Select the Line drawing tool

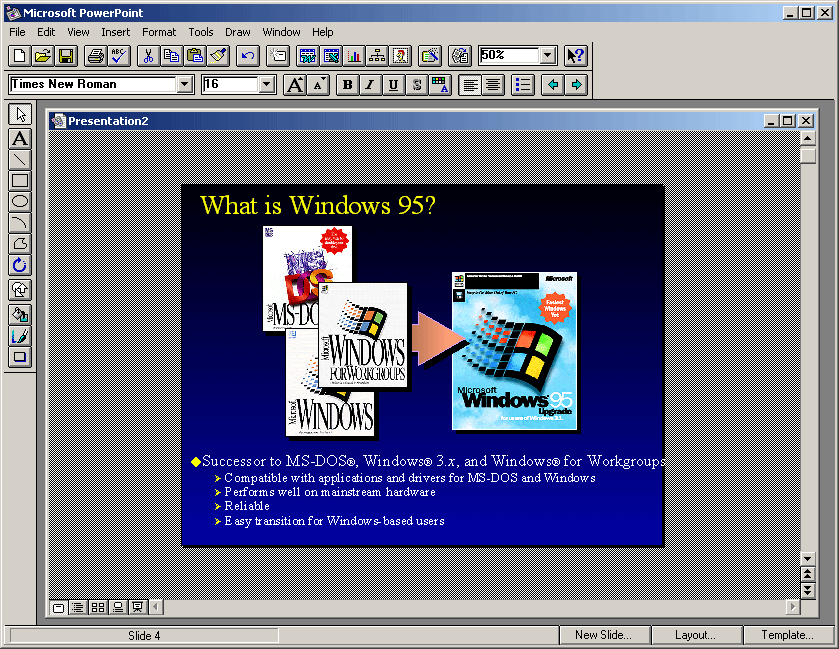(20, 159)
